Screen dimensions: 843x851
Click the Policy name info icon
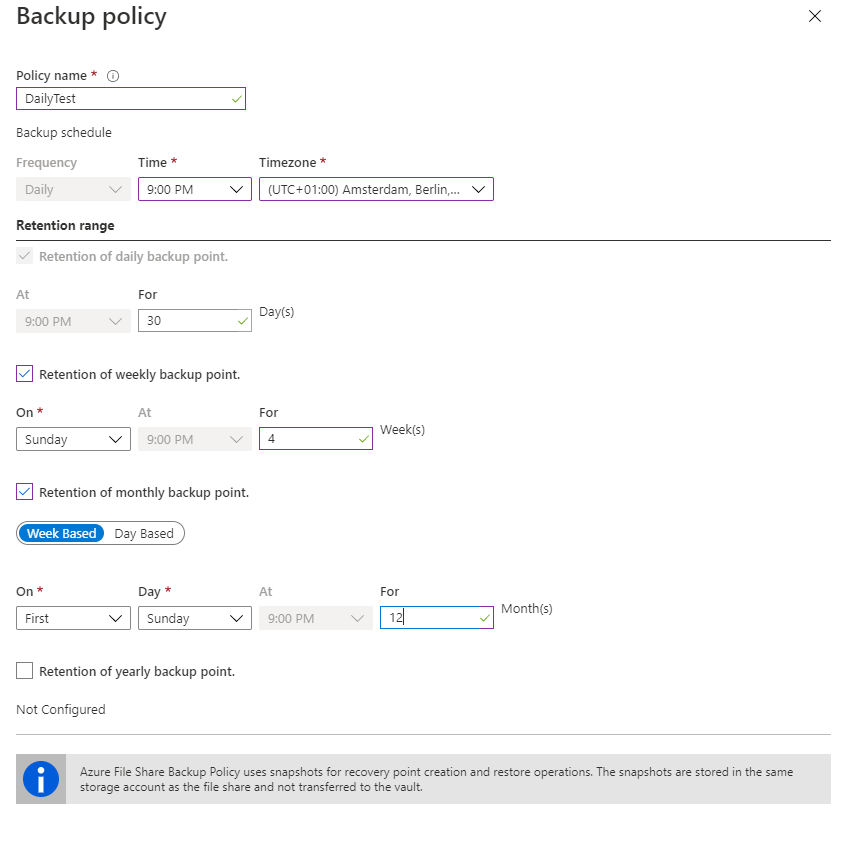click(x=113, y=76)
